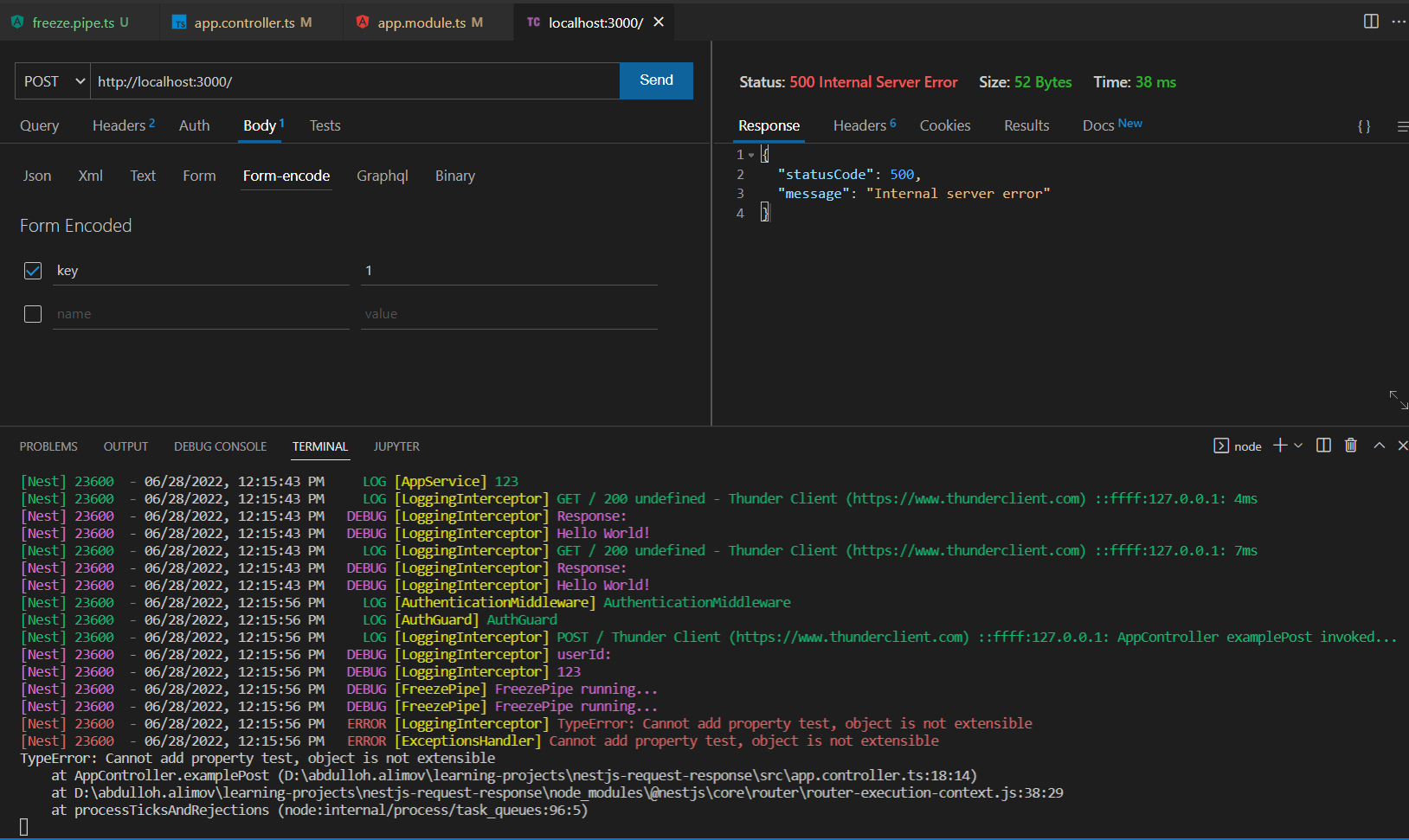Image resolution: width=1409 pixels, height=840 pixels.
Task: Click the curly braces format icon in response
Action: coord(1364,126)
